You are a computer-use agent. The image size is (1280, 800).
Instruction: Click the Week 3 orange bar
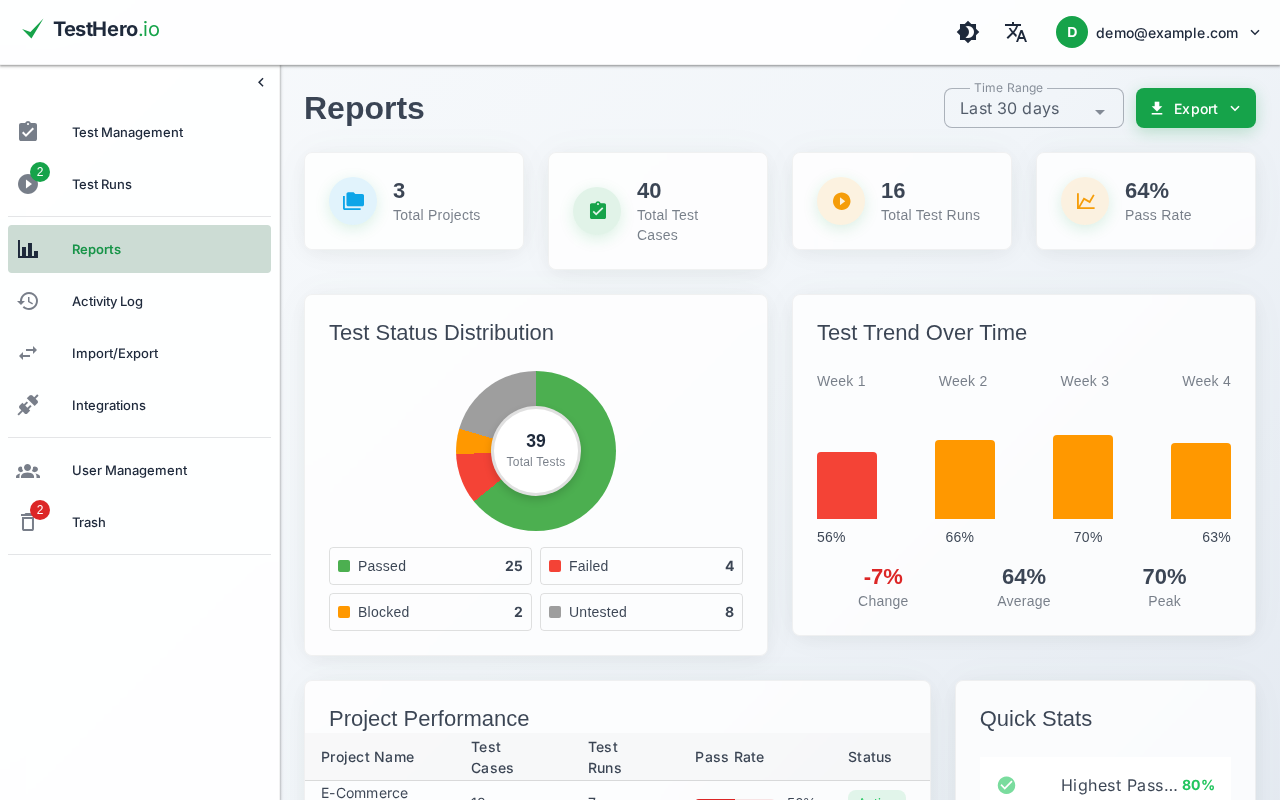(x=1083, y=477)
